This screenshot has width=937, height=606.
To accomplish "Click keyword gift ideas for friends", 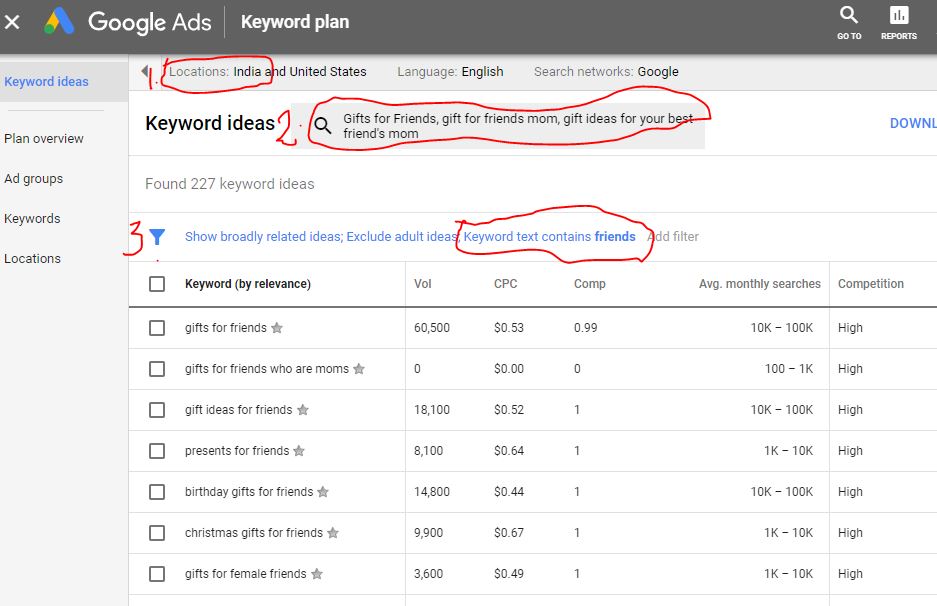I will click(238, 409).
